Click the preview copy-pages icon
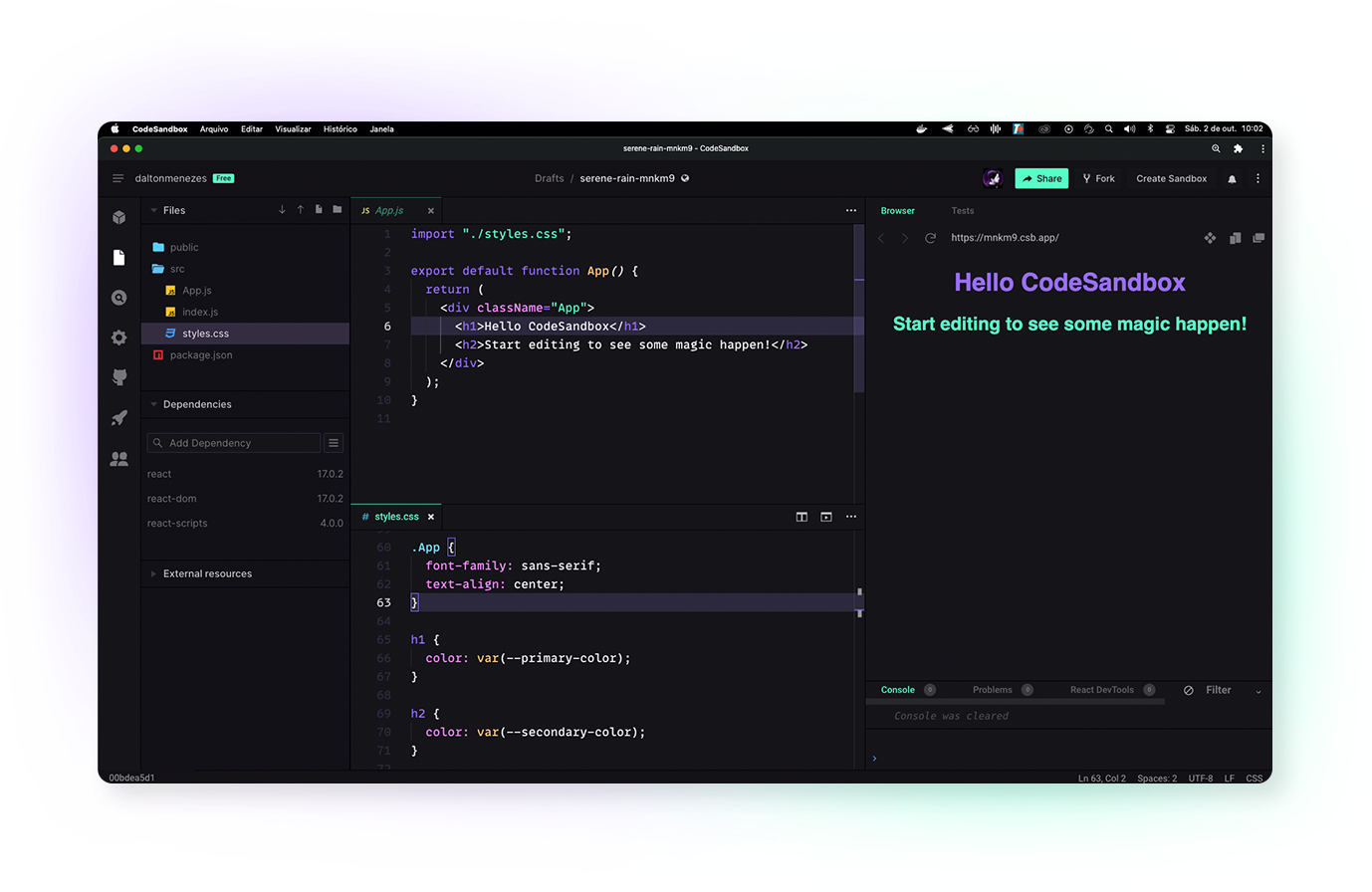 pos(1235,238)
